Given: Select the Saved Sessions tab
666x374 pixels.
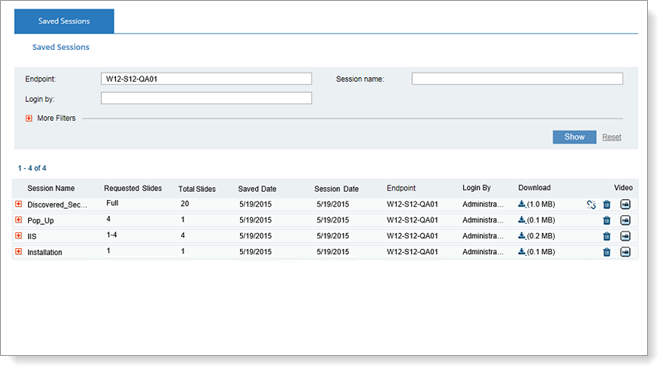Looking at the screenshot, I should pos(64,21).
